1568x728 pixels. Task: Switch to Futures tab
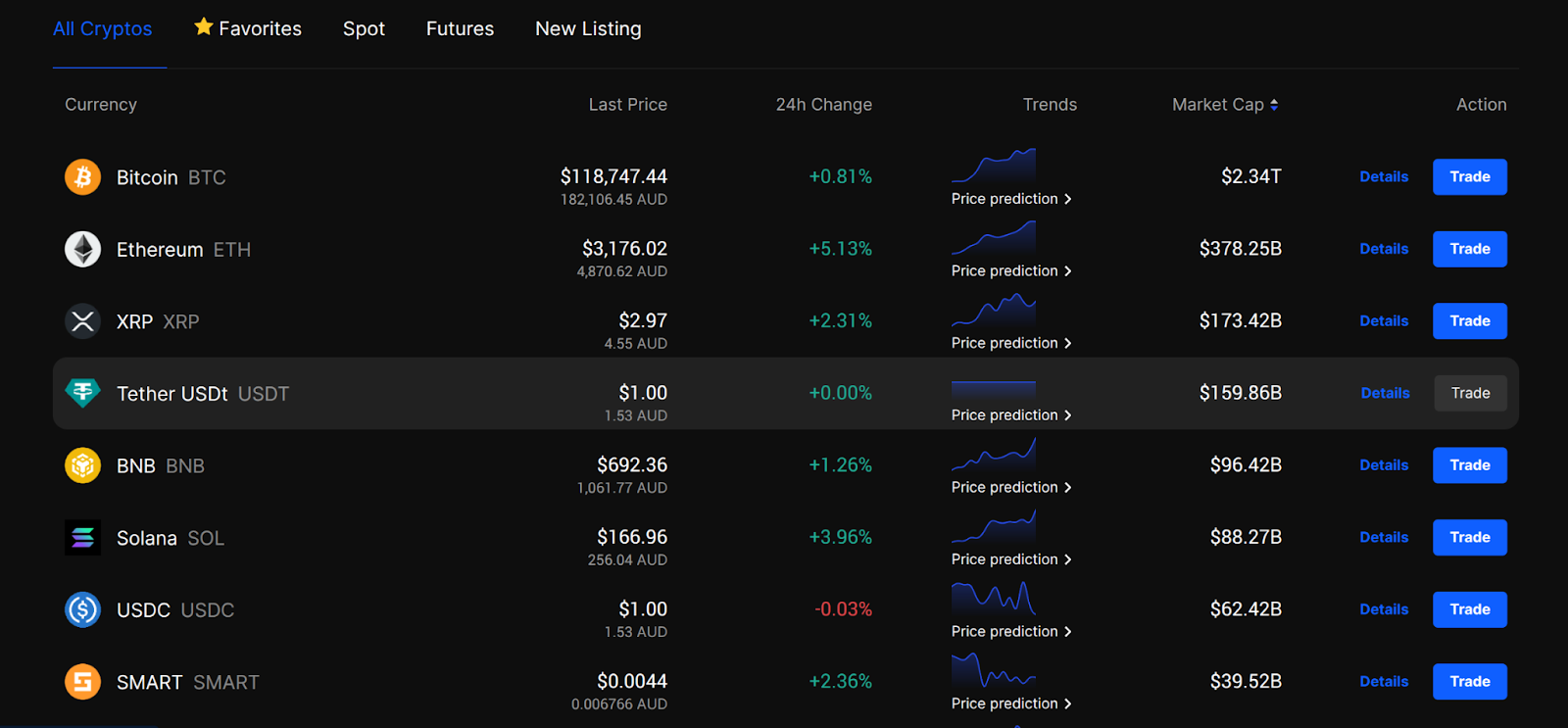(460, 28)
